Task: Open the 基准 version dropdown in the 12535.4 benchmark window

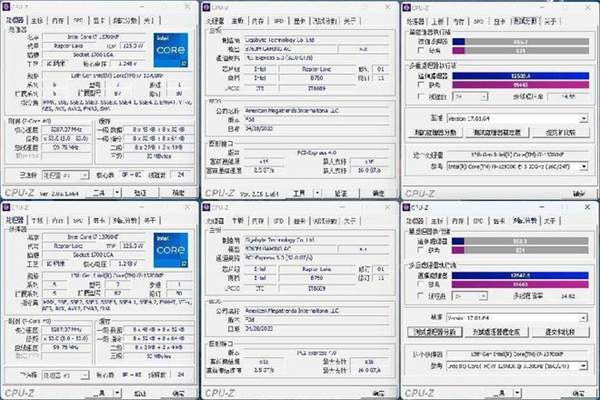Action: (517, 119)
